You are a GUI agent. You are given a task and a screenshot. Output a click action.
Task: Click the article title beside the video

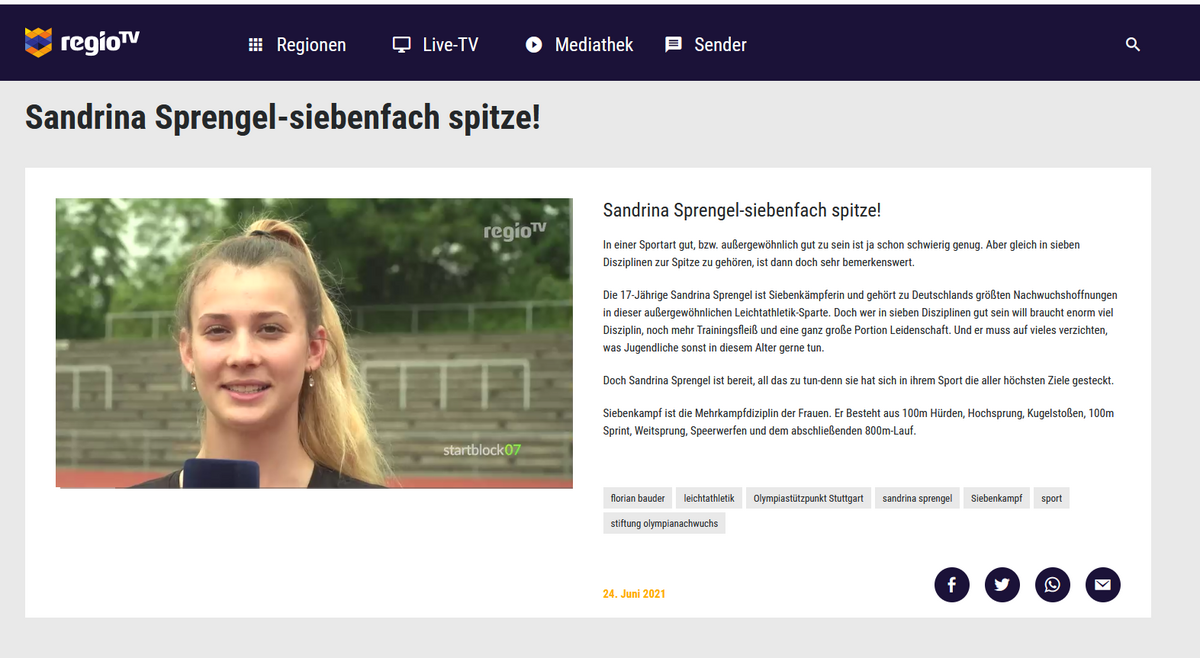click(742, 211)
